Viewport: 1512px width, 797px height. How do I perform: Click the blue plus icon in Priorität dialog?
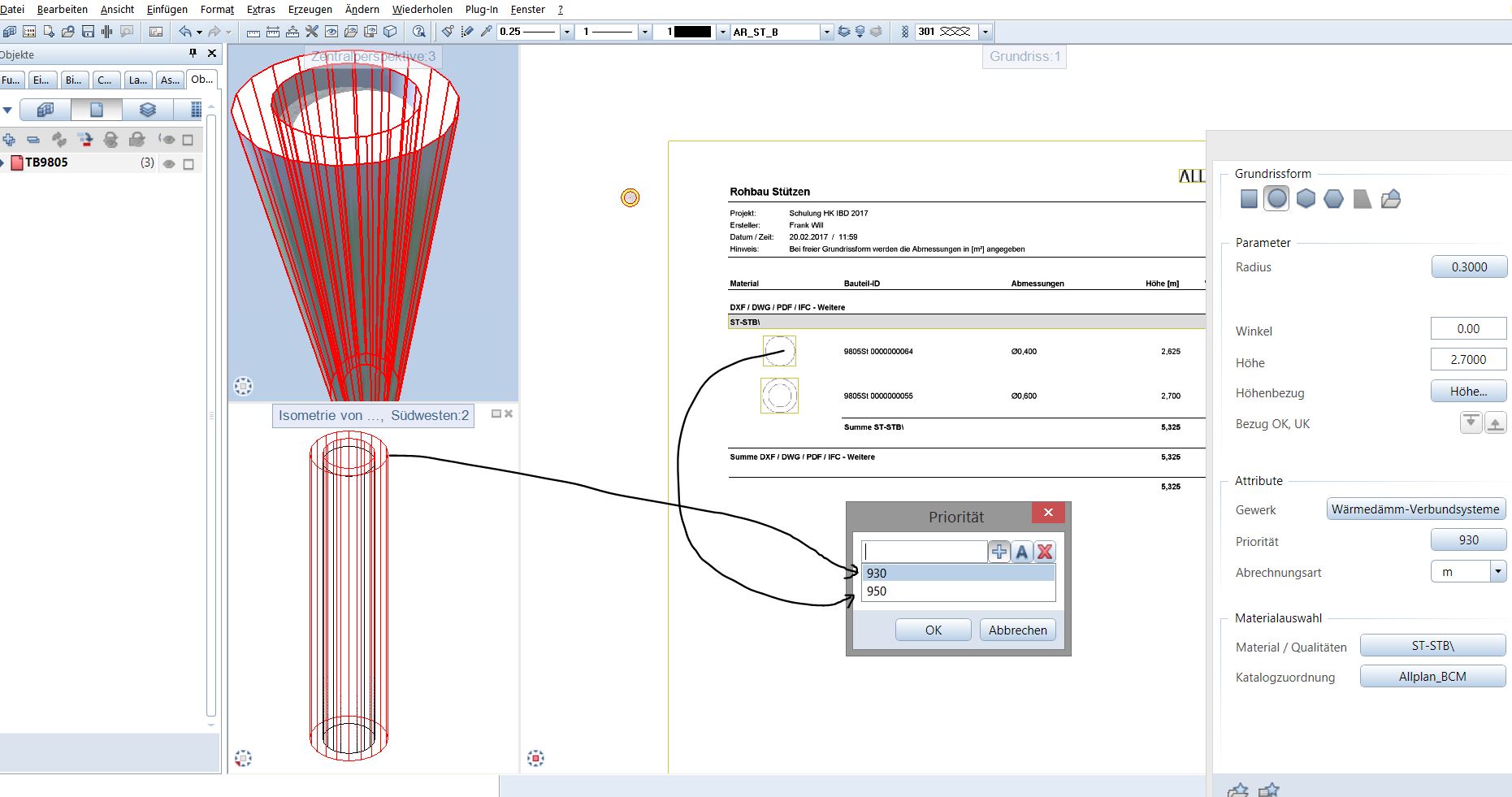click(999, 552)
